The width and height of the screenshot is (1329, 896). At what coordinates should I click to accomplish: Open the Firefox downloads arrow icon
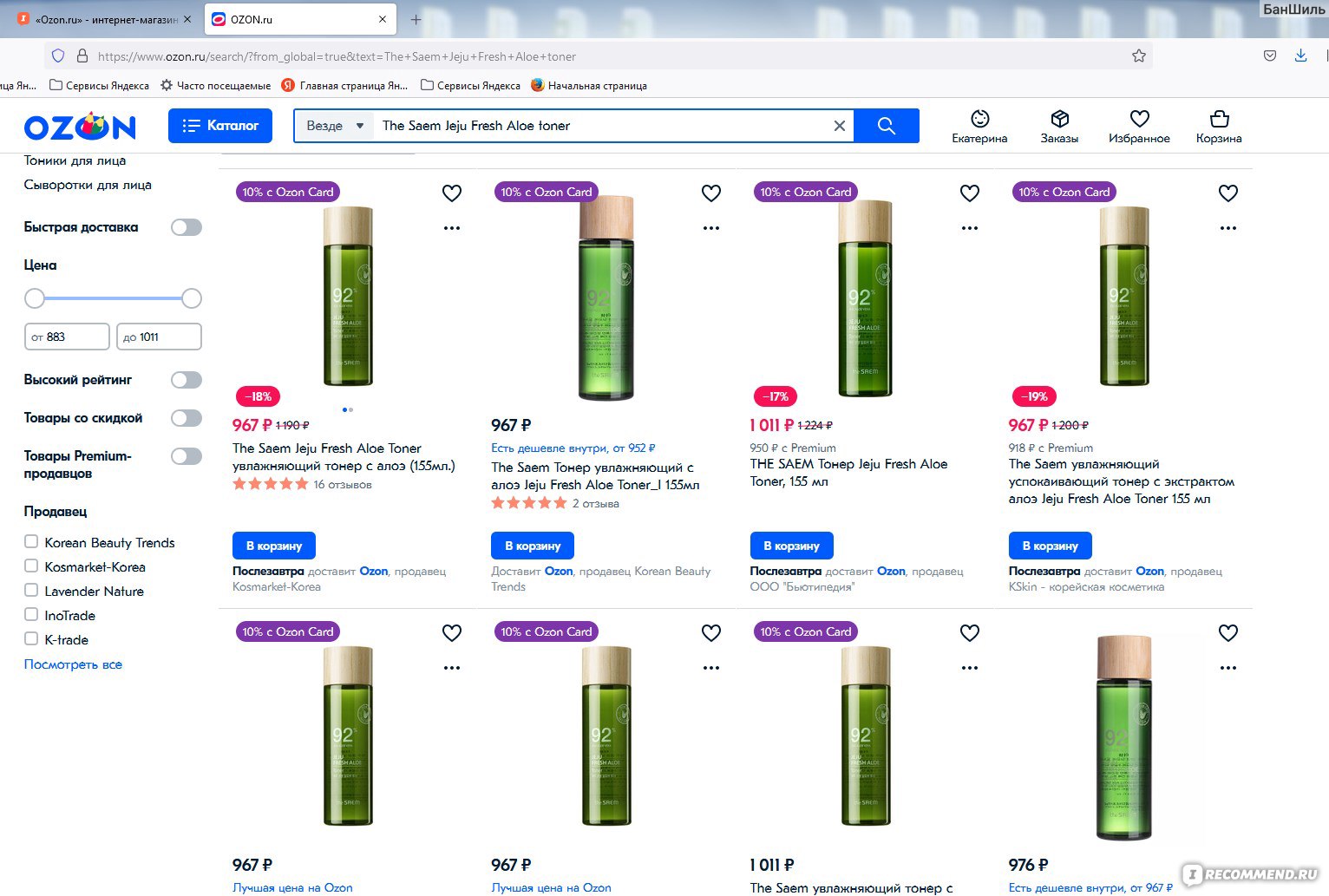coord(1300,56)
